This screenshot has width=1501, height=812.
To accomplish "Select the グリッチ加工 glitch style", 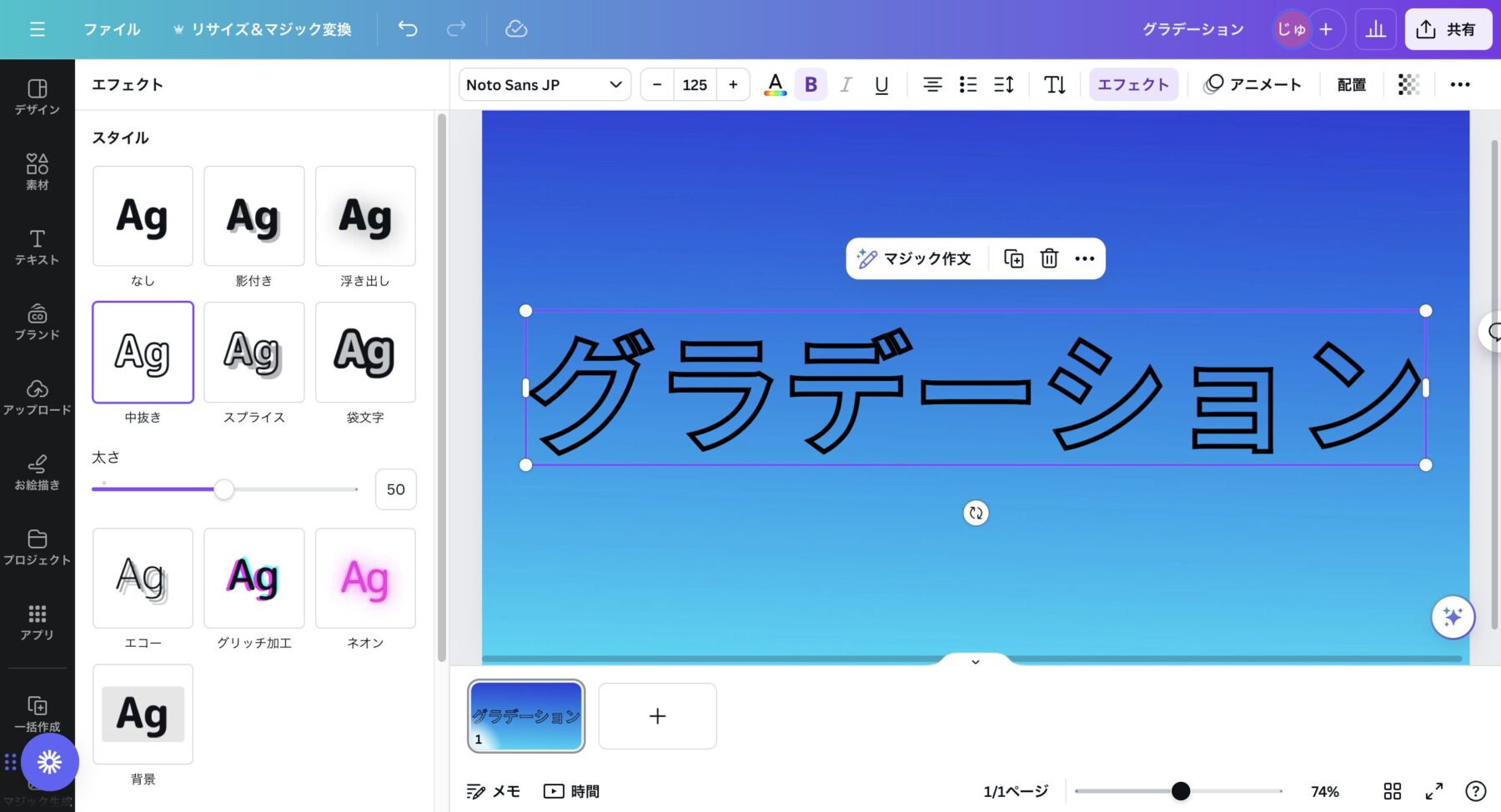I will coord(254,578).
